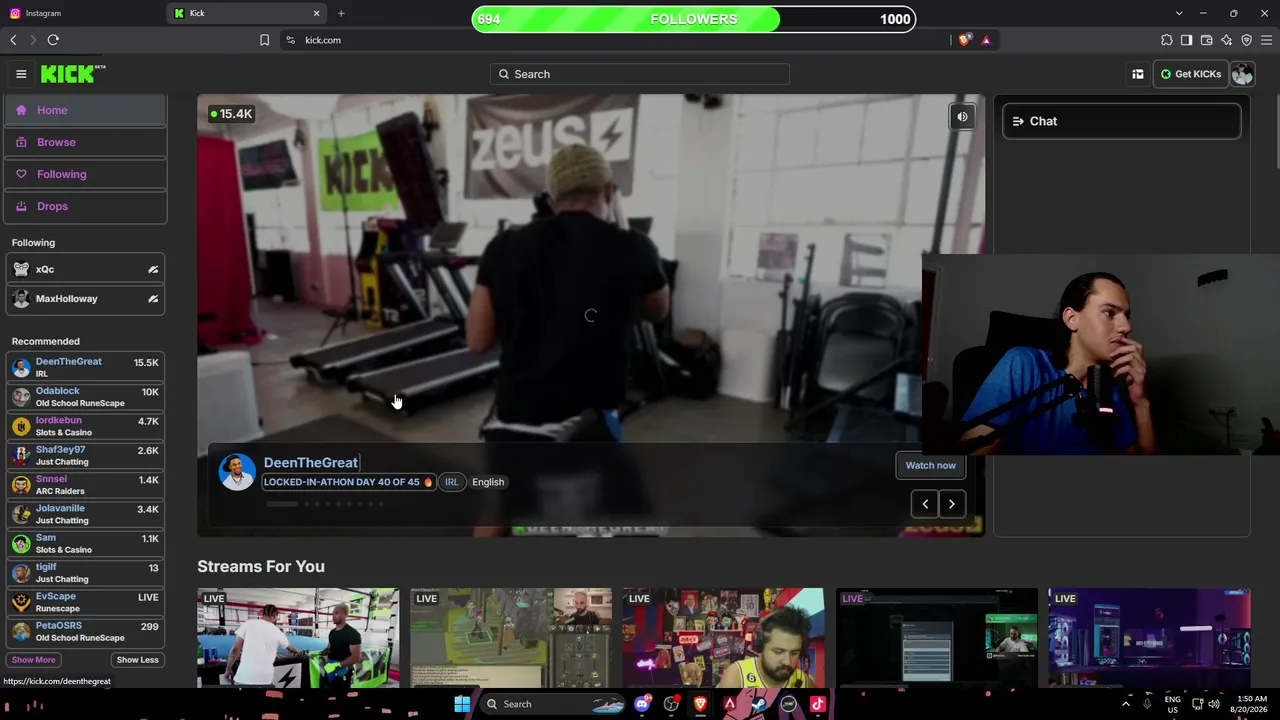The image size is (1280, 720).
Task: Open recommended channel tigilf
Action: pos(86,573)
